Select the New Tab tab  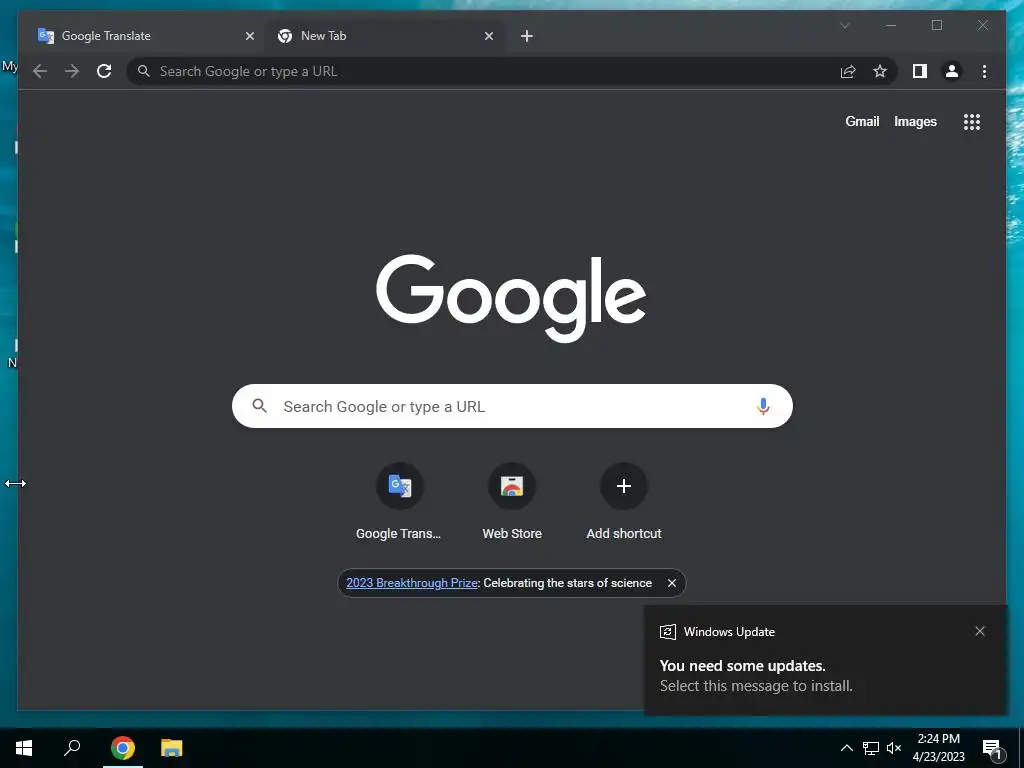(384, 36)
